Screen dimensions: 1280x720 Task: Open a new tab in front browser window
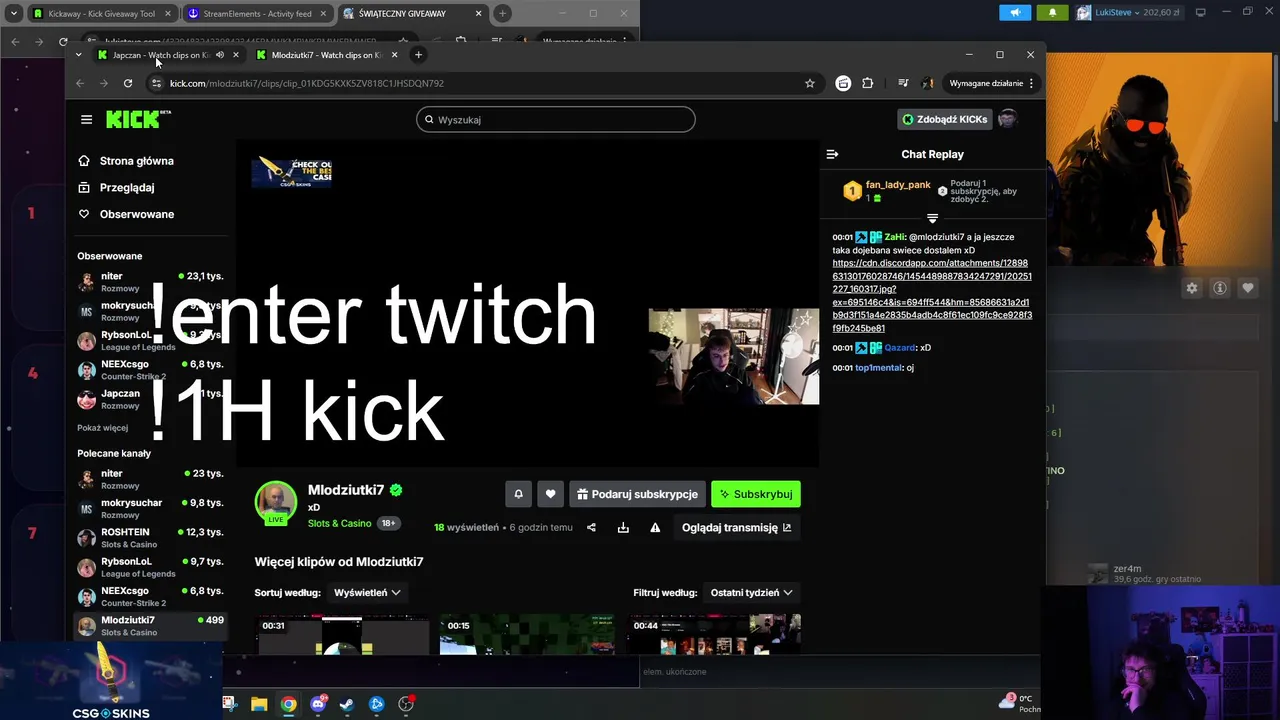(x=418, y=55)
